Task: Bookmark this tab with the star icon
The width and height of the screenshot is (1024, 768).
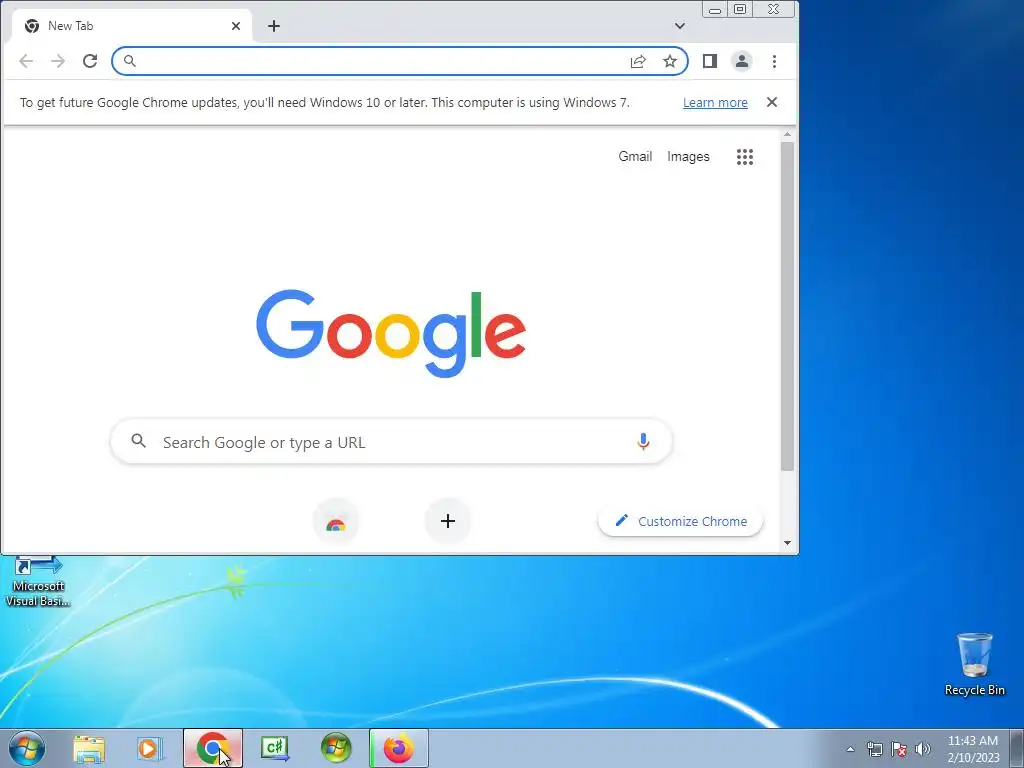Action: tap(670, 61)
